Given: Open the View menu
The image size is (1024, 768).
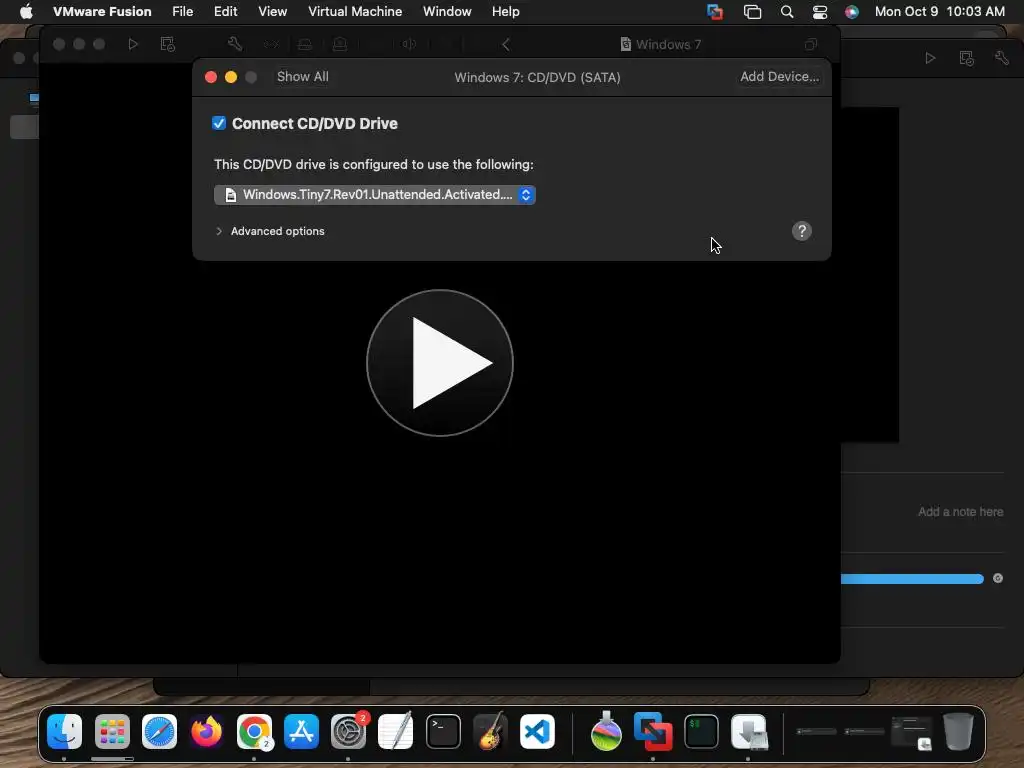Looking at the screenshot, I should (272, 12).
